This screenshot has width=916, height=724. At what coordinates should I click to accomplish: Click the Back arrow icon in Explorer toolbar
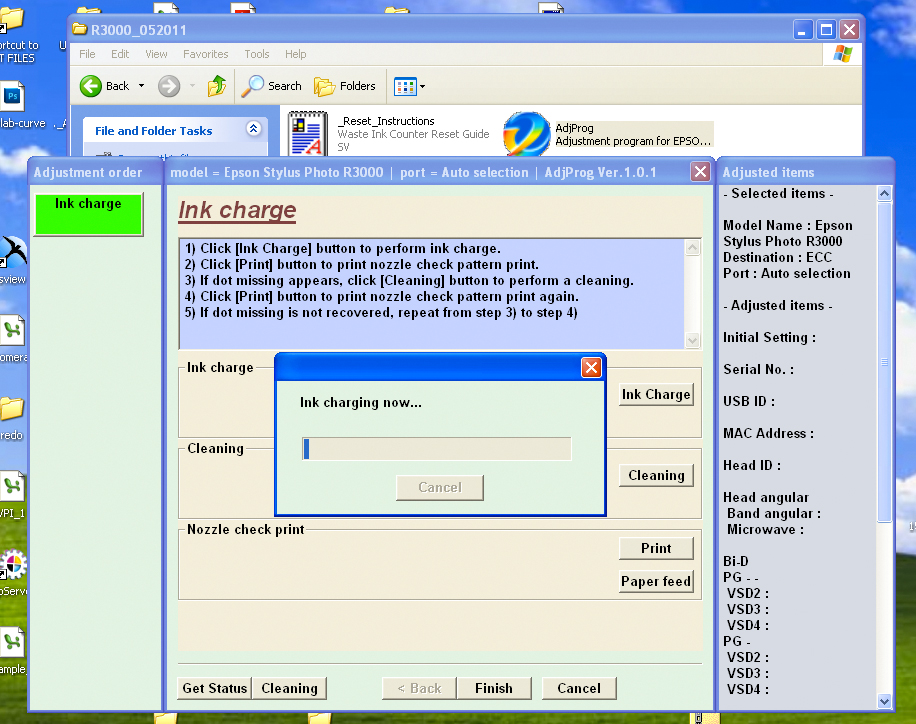tap(92, 86)
